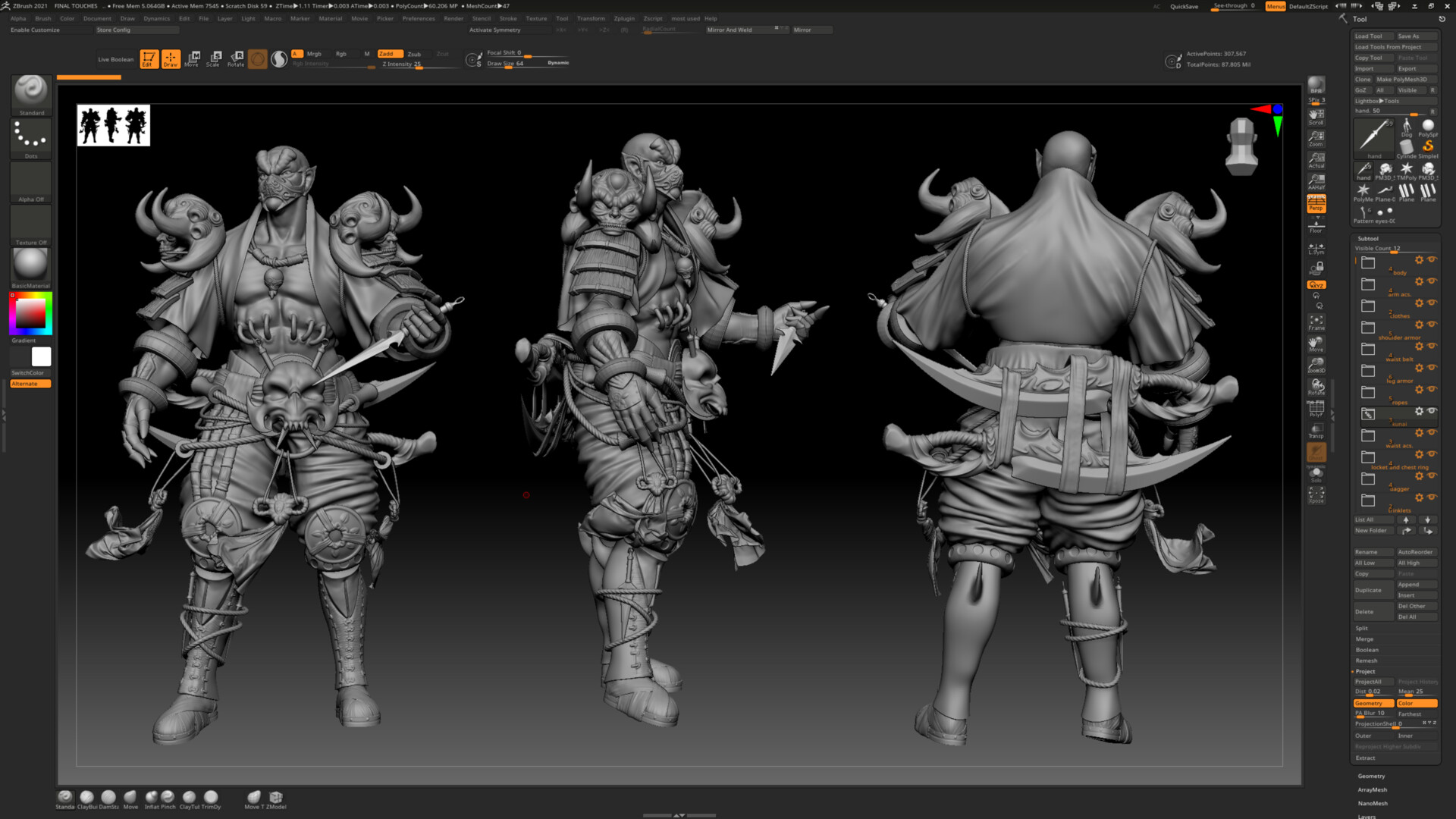Click the Edit mode button

149,58
